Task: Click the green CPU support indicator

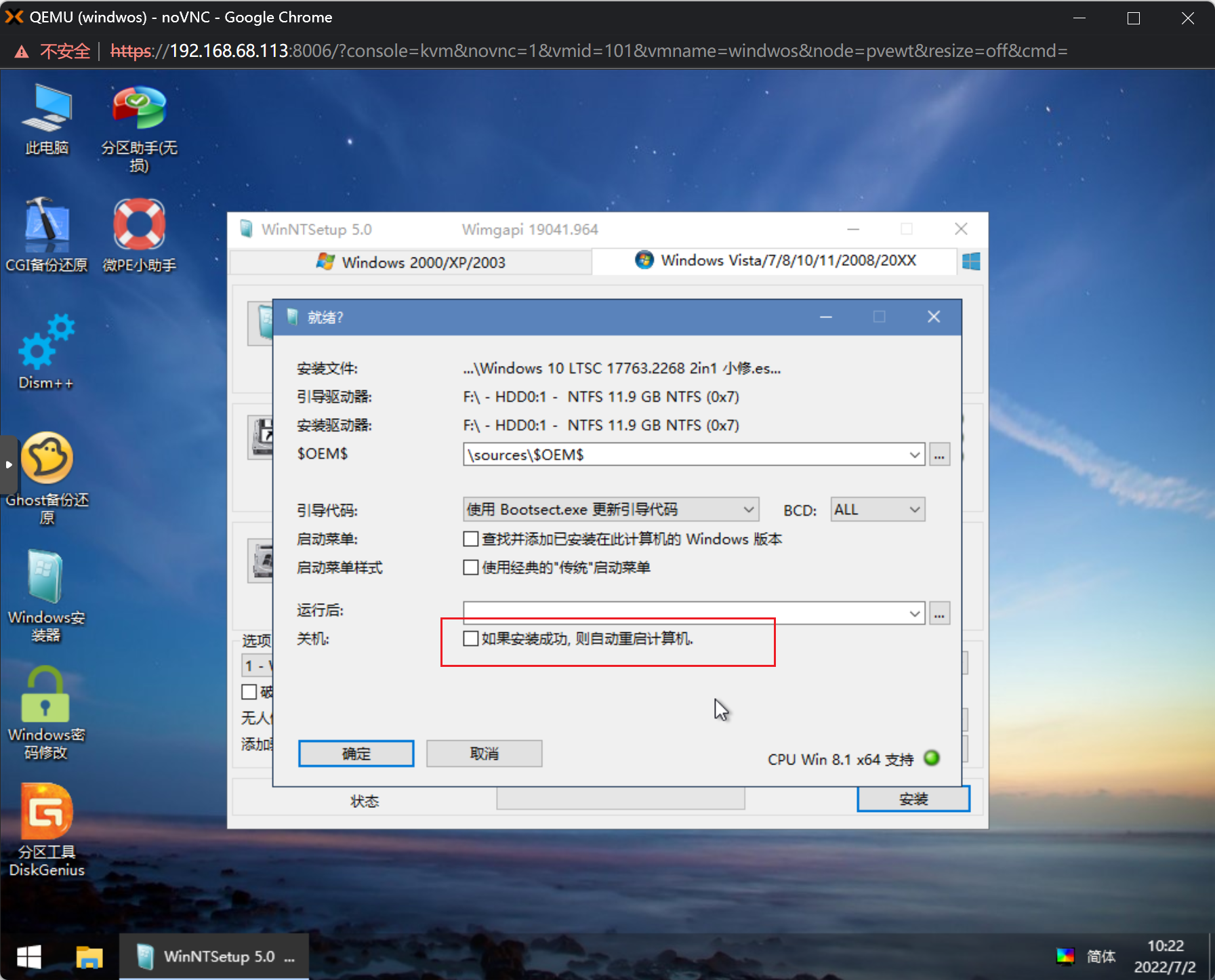Action: 932,758
